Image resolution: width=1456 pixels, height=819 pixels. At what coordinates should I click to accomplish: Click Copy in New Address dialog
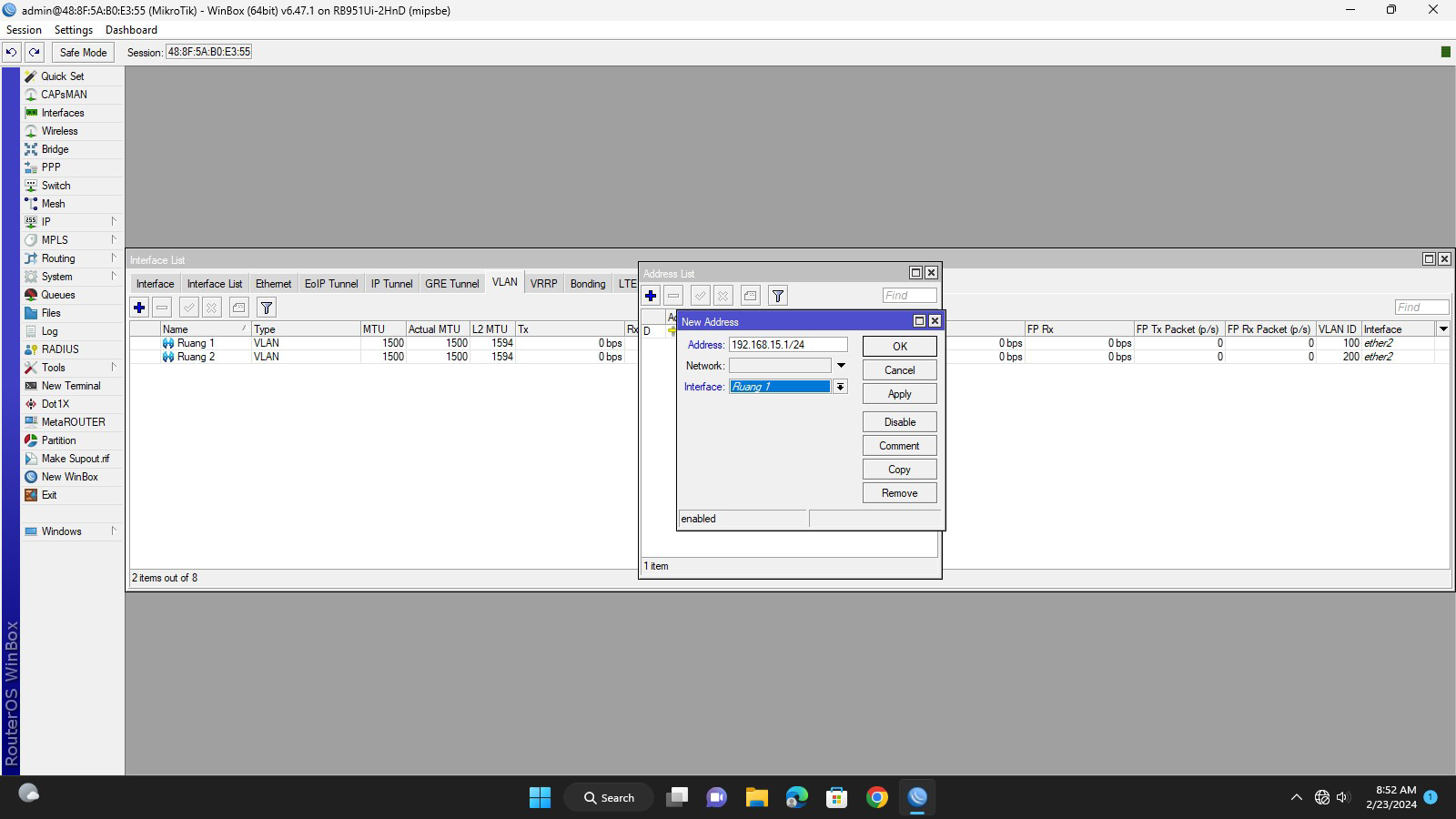click(899, 470)
